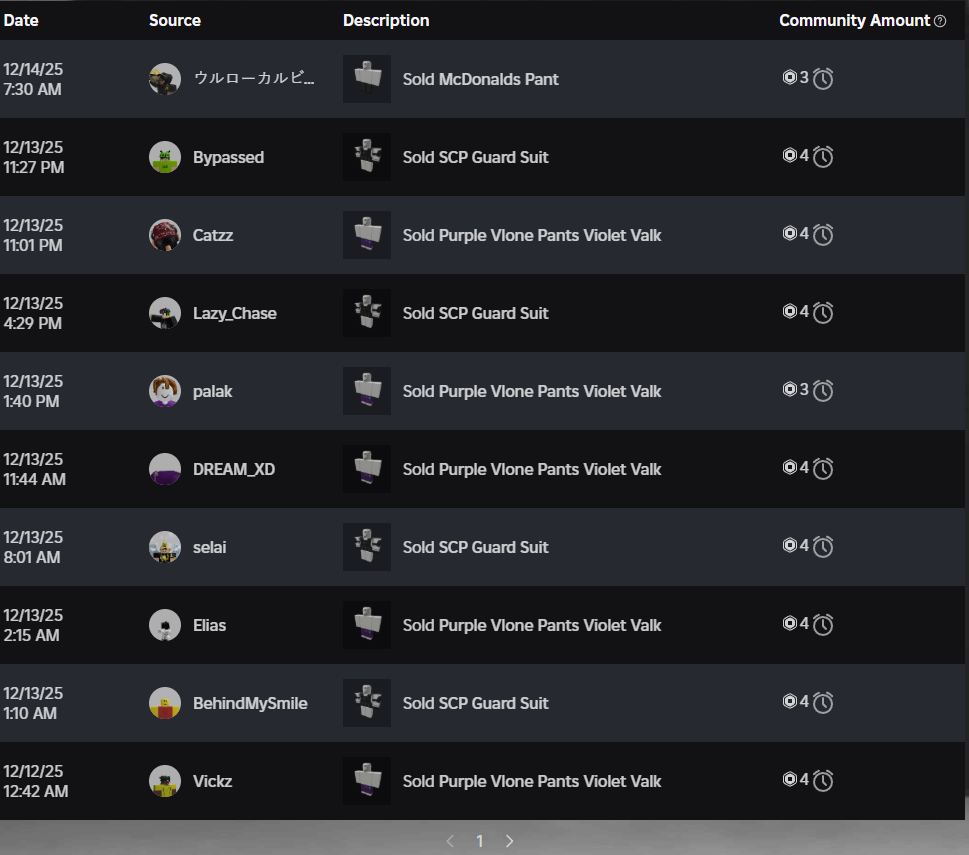Click the SCP Guard Suit thumbnail in selai's row
The height and width of the screenshot is (855, 969).
367,547
